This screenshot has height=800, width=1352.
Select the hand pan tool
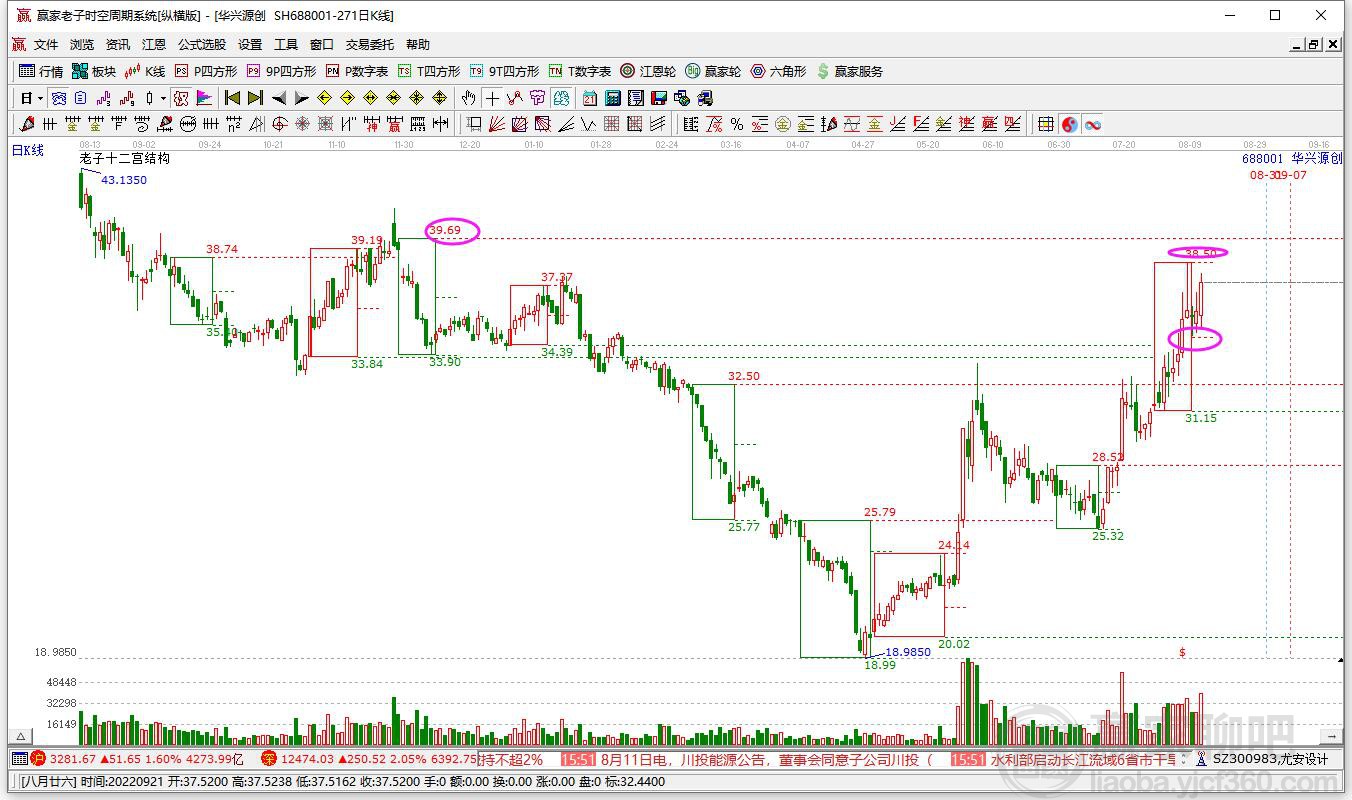pos(468,98)
